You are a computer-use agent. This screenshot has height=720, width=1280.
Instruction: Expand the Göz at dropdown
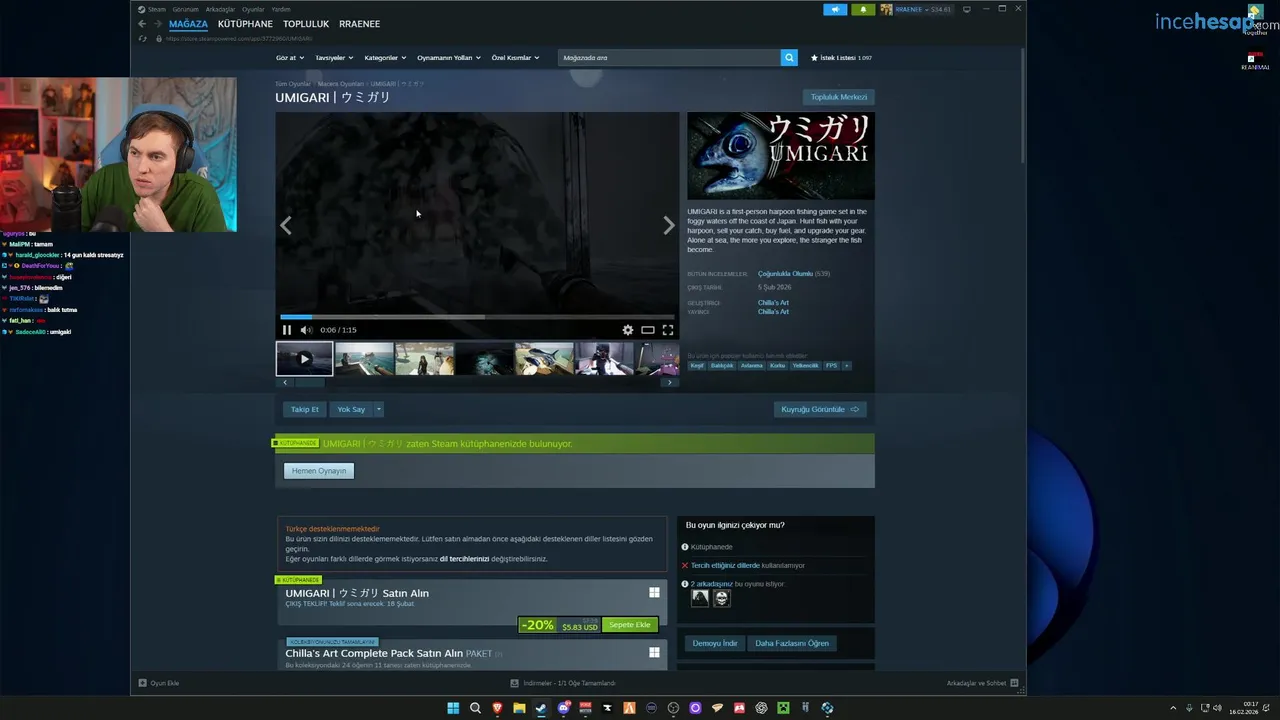click(289, 58)
